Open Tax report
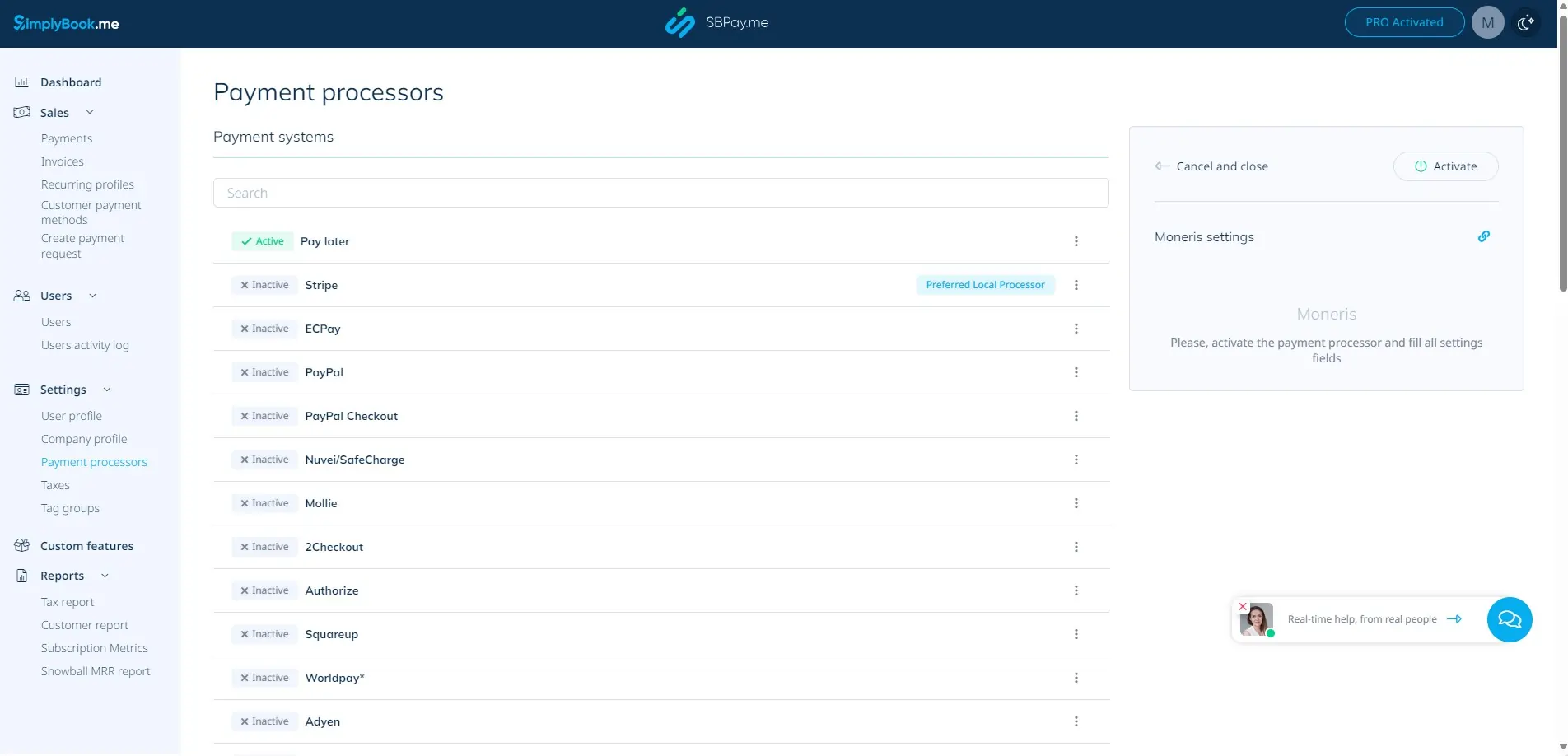The image size is (1568, 756). (x=68, y=602)
